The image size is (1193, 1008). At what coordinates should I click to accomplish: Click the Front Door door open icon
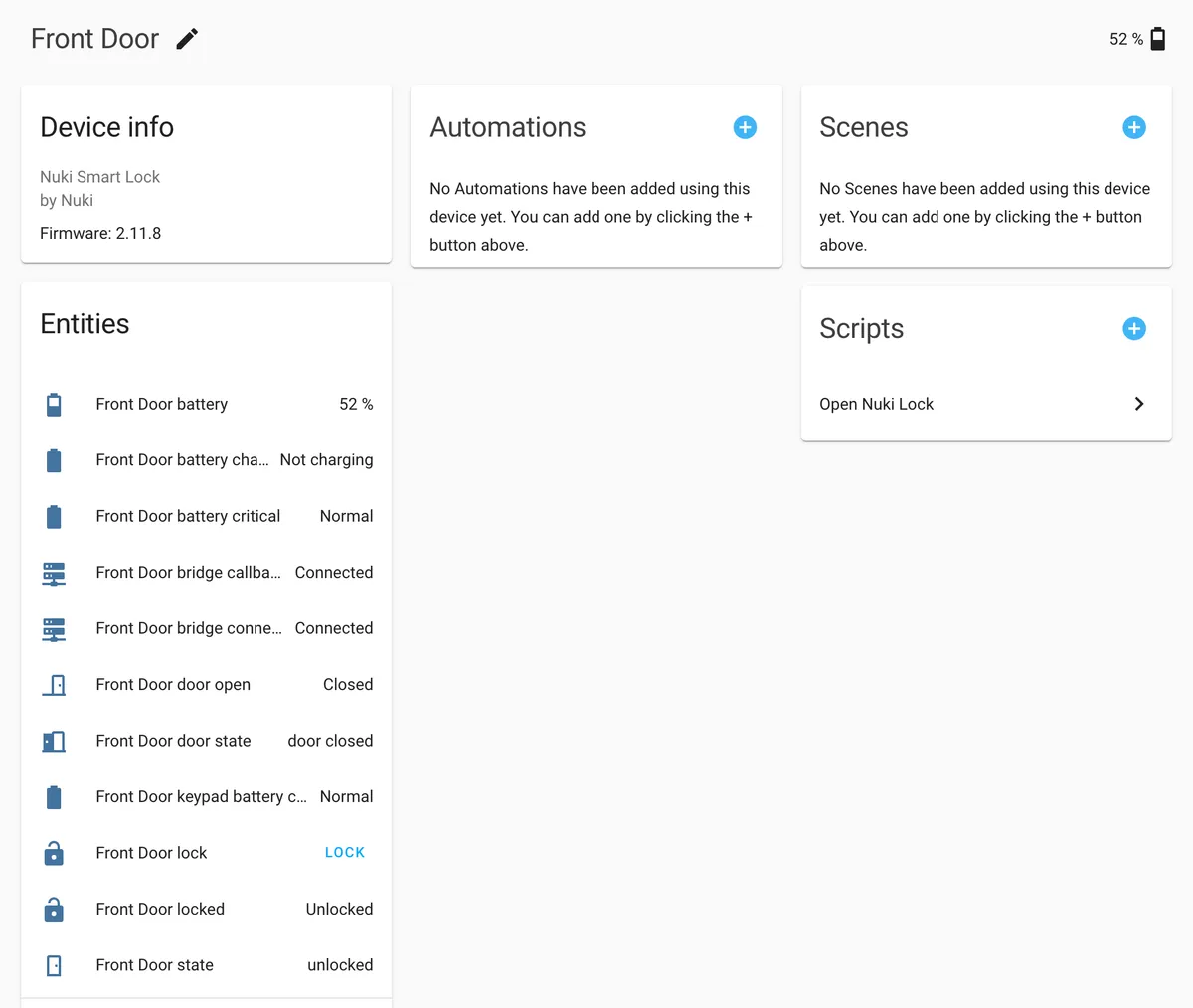point(54,685)
